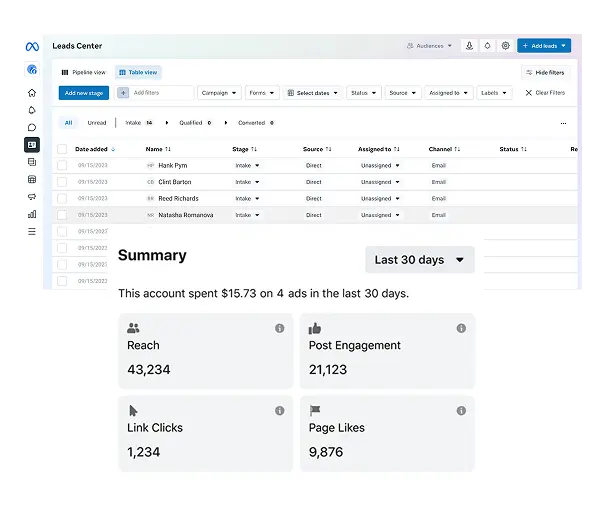Select the Qualified stage tab
This screenshot has width=600, height=509.
[196, 123]
